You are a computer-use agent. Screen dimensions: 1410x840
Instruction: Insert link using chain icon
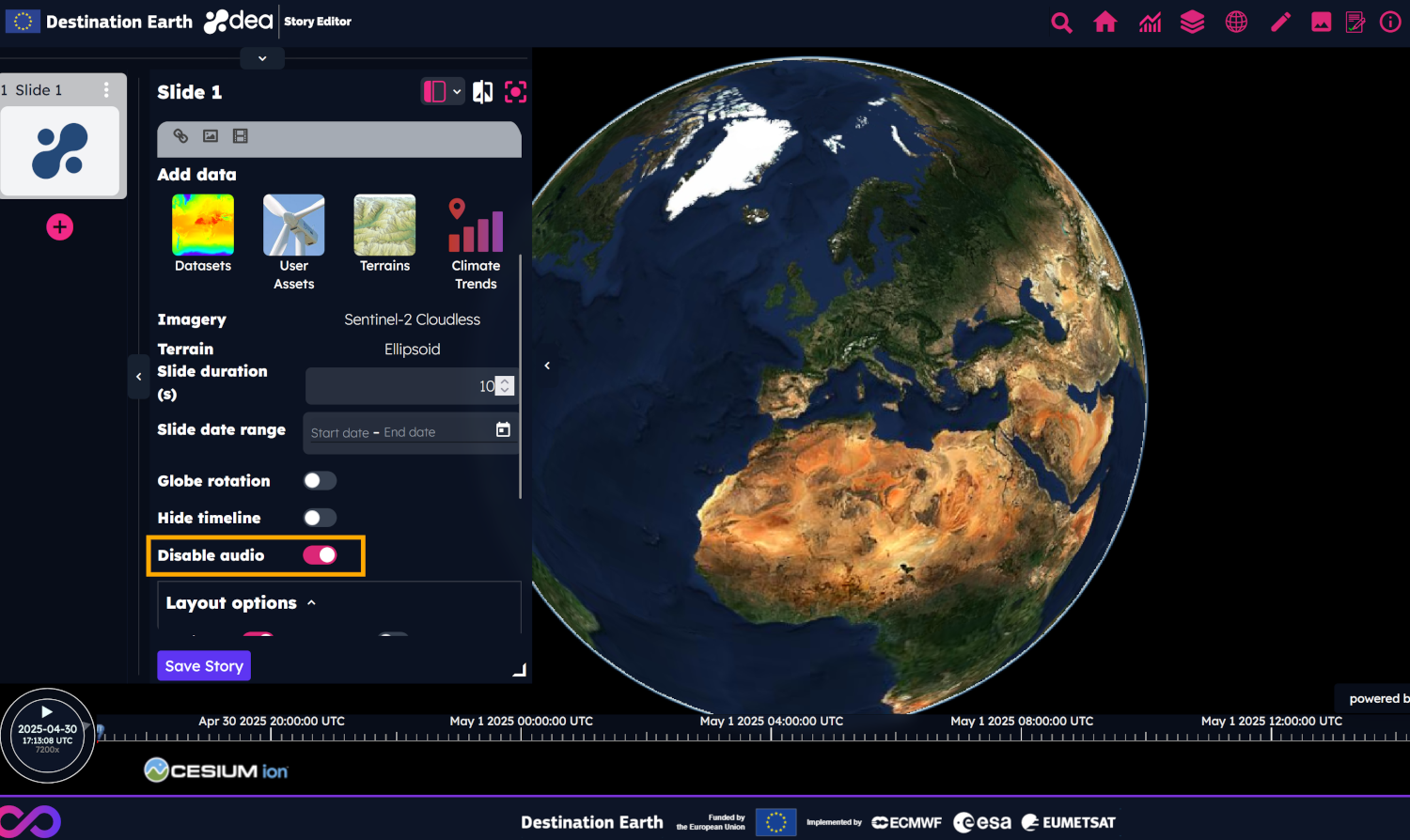point(180,136)
